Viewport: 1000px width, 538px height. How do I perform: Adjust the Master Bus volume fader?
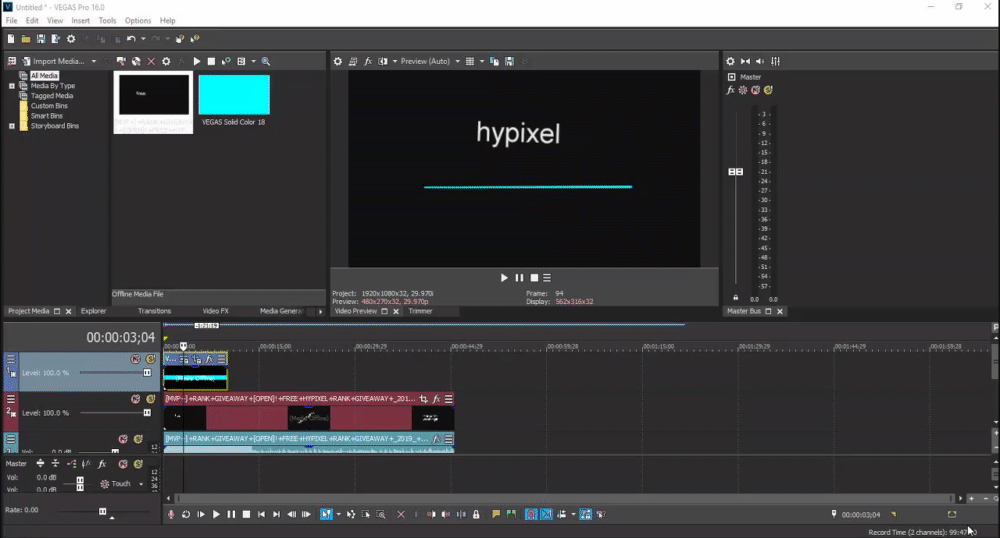(735, 171)
